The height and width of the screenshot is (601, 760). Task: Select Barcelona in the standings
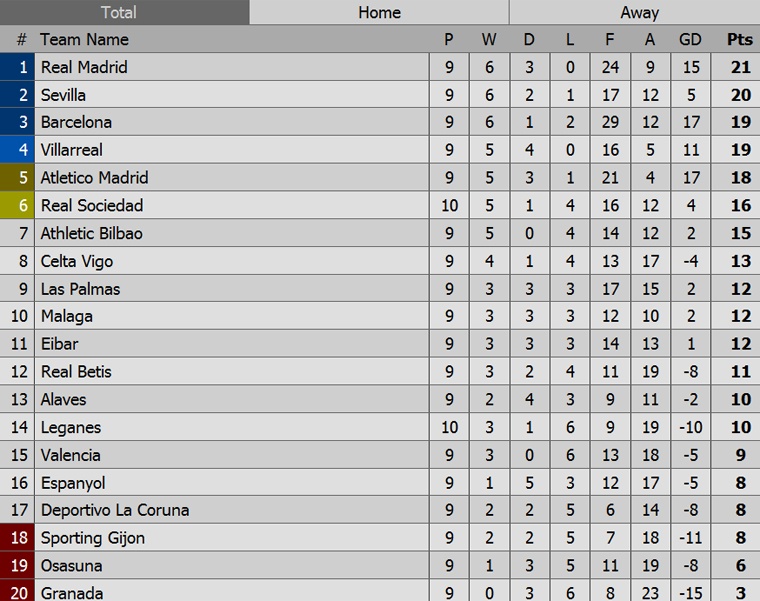coord(76,123)
